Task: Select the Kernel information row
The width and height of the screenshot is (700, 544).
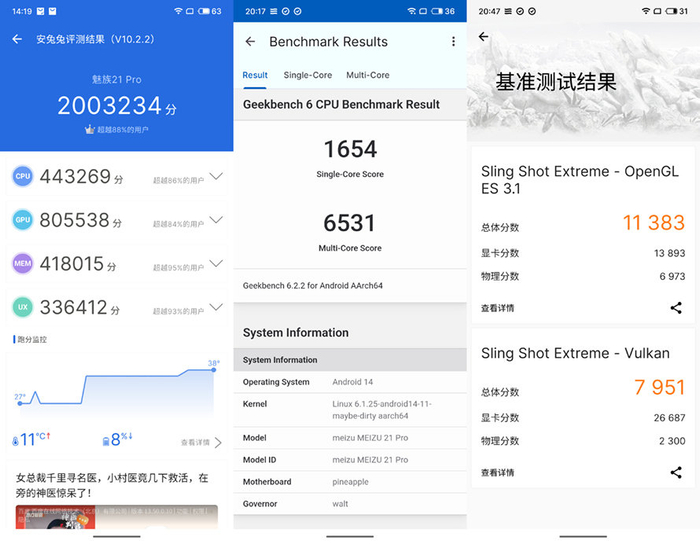Action: [x=350, y=410]
